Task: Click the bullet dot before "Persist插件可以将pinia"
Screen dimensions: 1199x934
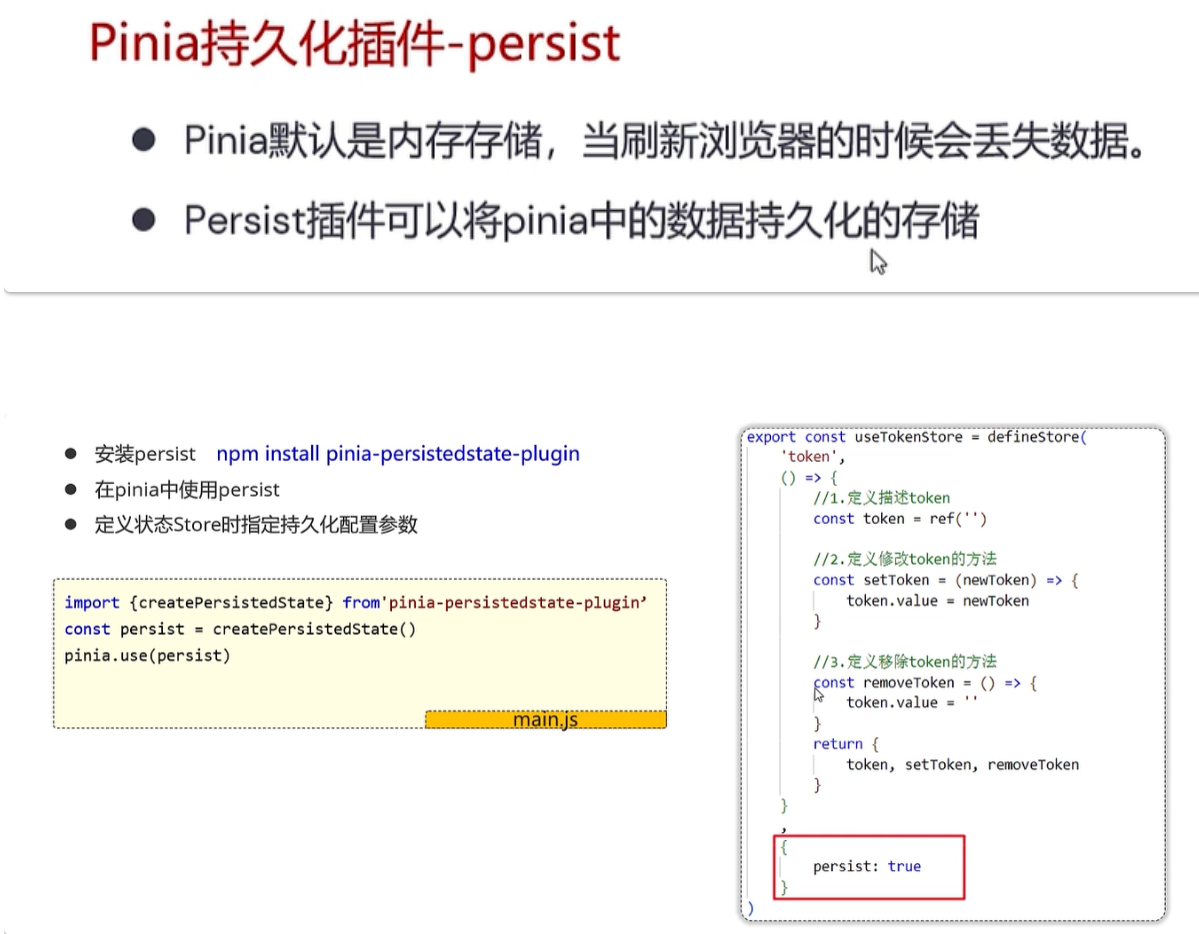Action: pos(144,220)
